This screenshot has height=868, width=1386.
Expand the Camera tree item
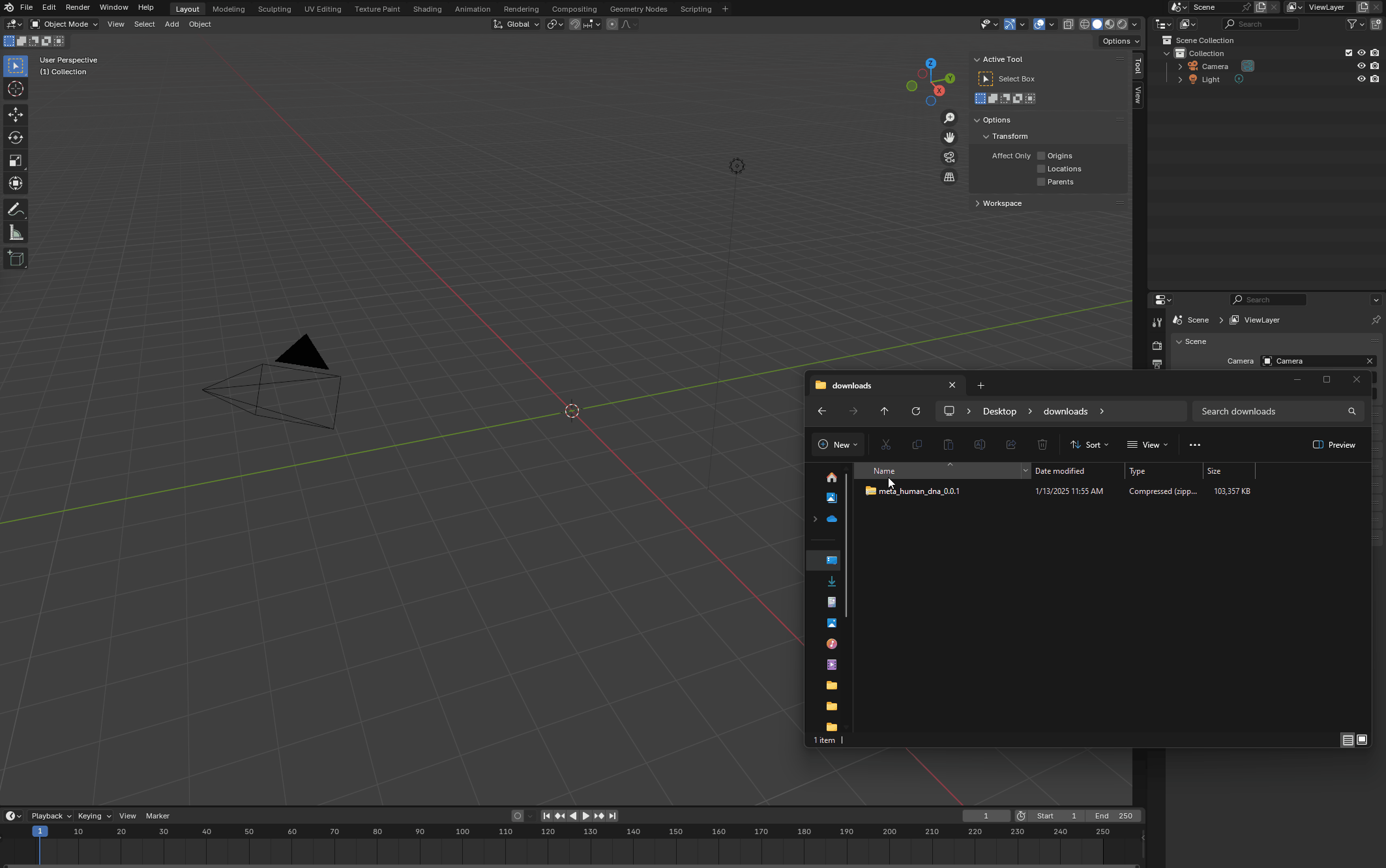pos(1180,66)
